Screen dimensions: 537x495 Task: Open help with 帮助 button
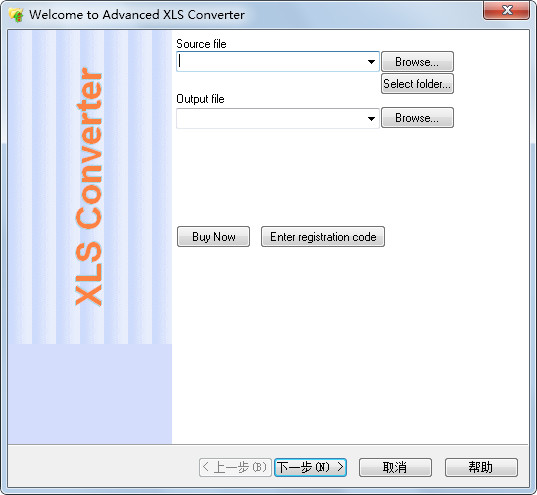point(481,467)
